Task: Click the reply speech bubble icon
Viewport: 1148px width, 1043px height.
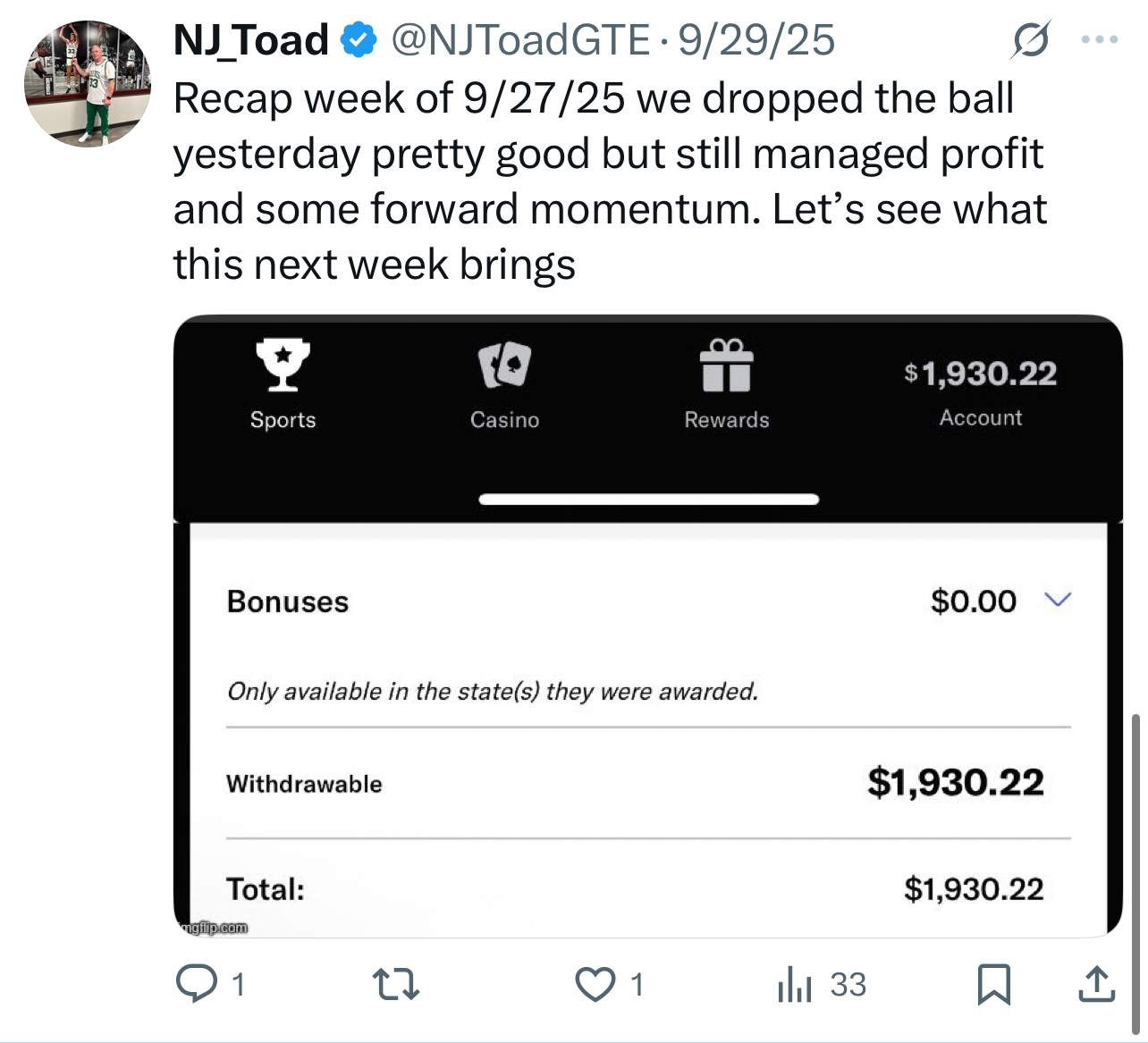Action: pos(197,984)
